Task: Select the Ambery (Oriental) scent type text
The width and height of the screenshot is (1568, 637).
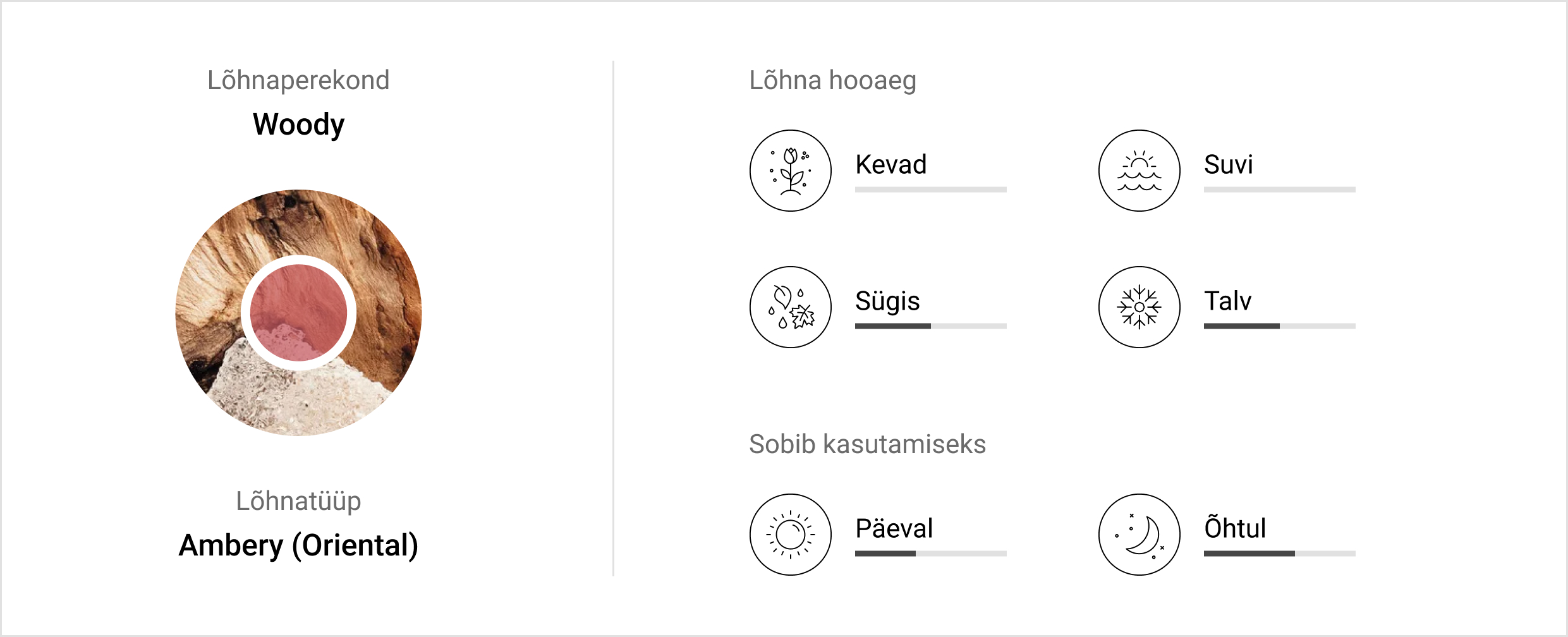Action: pyautogui.click(x=298, y=545)
